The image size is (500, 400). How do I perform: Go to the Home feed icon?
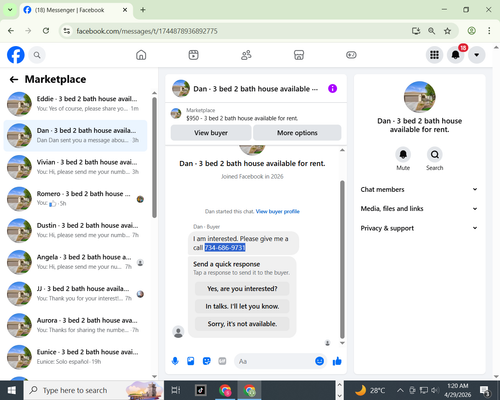141,55
